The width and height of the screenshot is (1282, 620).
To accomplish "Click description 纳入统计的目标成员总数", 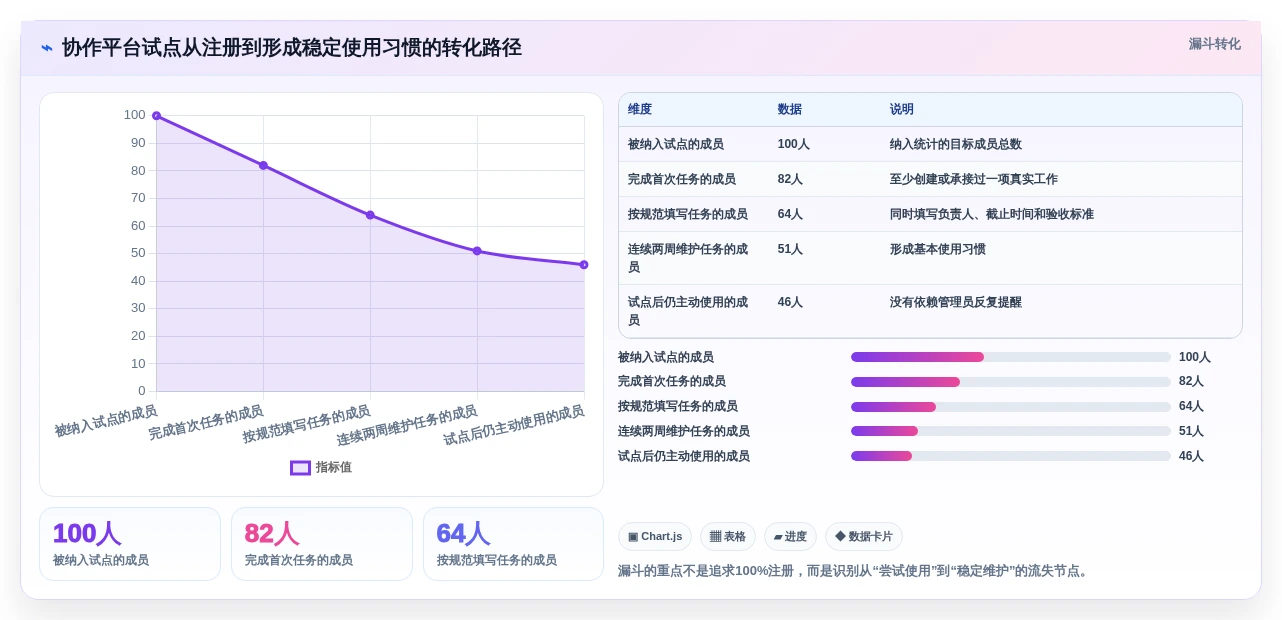I will point(956,144).
